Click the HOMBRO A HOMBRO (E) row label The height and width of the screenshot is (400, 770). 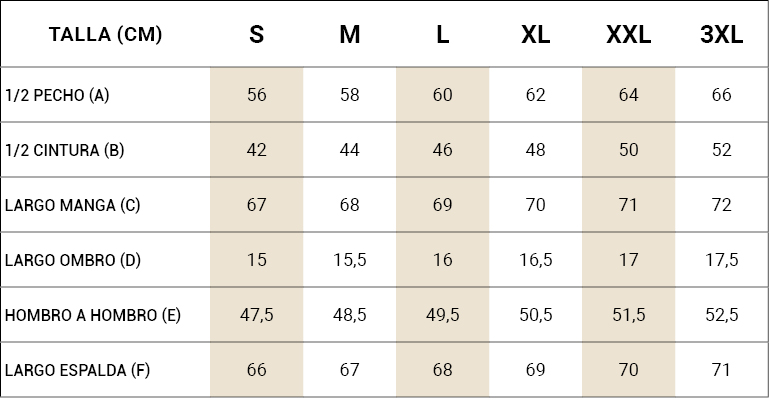[x=93, y=315]
